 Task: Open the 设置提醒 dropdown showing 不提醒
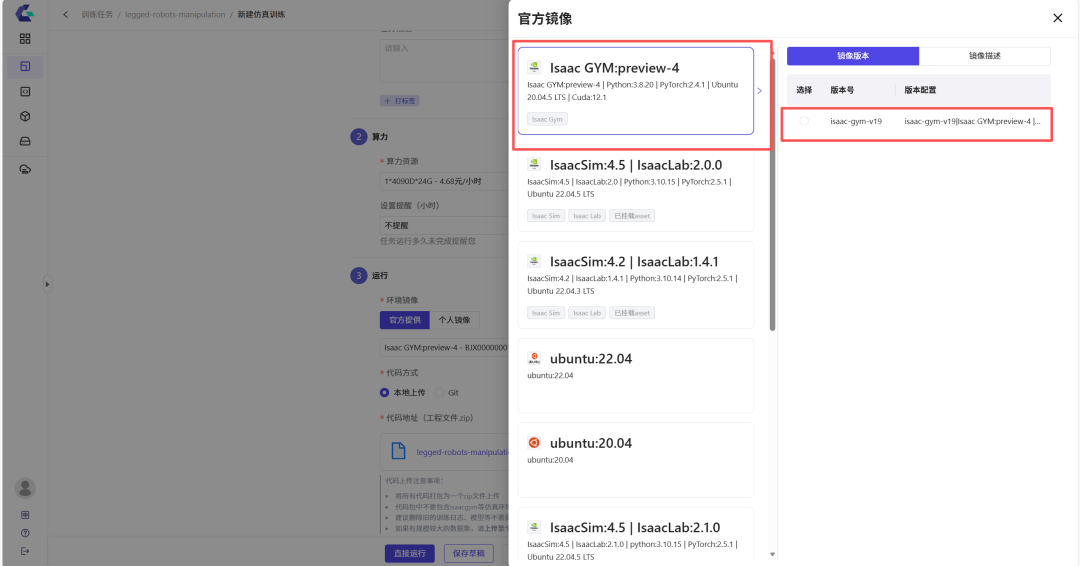pyautogui.click(x=444, y=225)
